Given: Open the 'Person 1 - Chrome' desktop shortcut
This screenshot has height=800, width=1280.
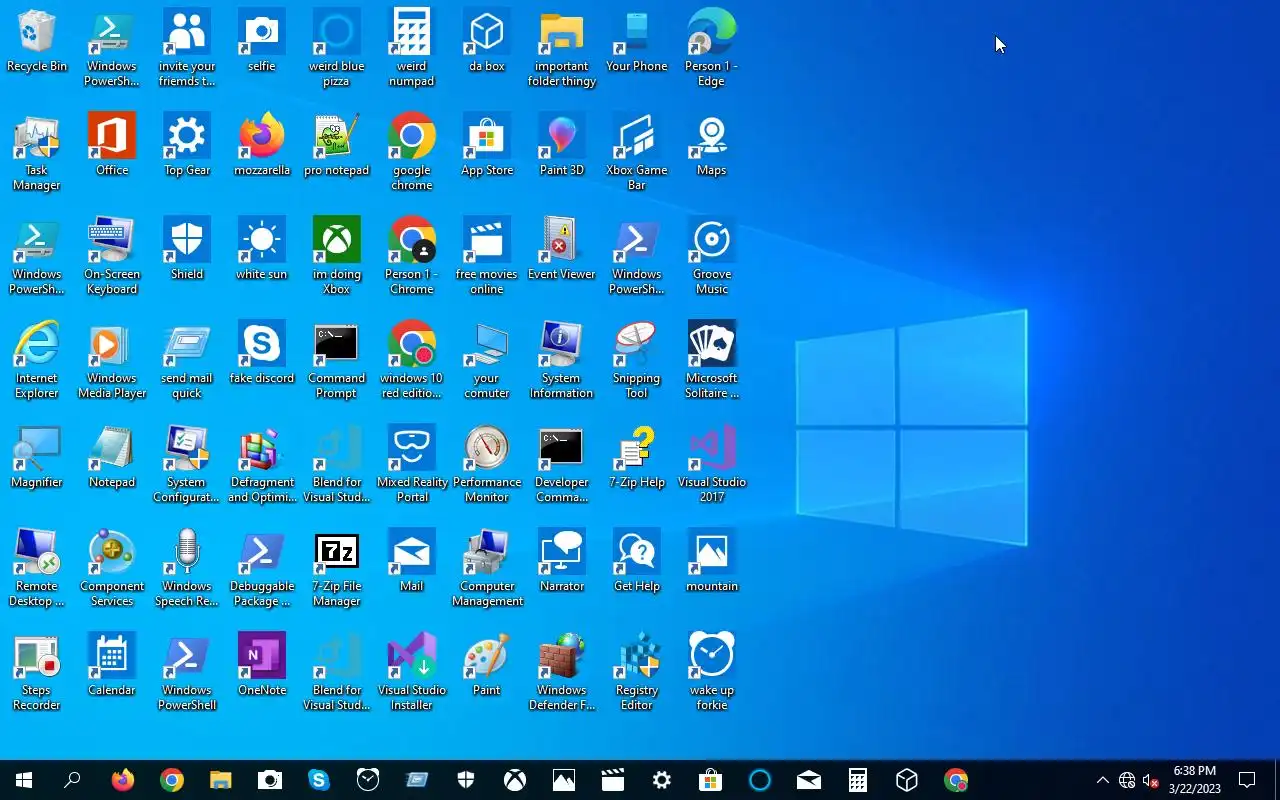Looking at the screenshot, I should click(x=412, y=256).
